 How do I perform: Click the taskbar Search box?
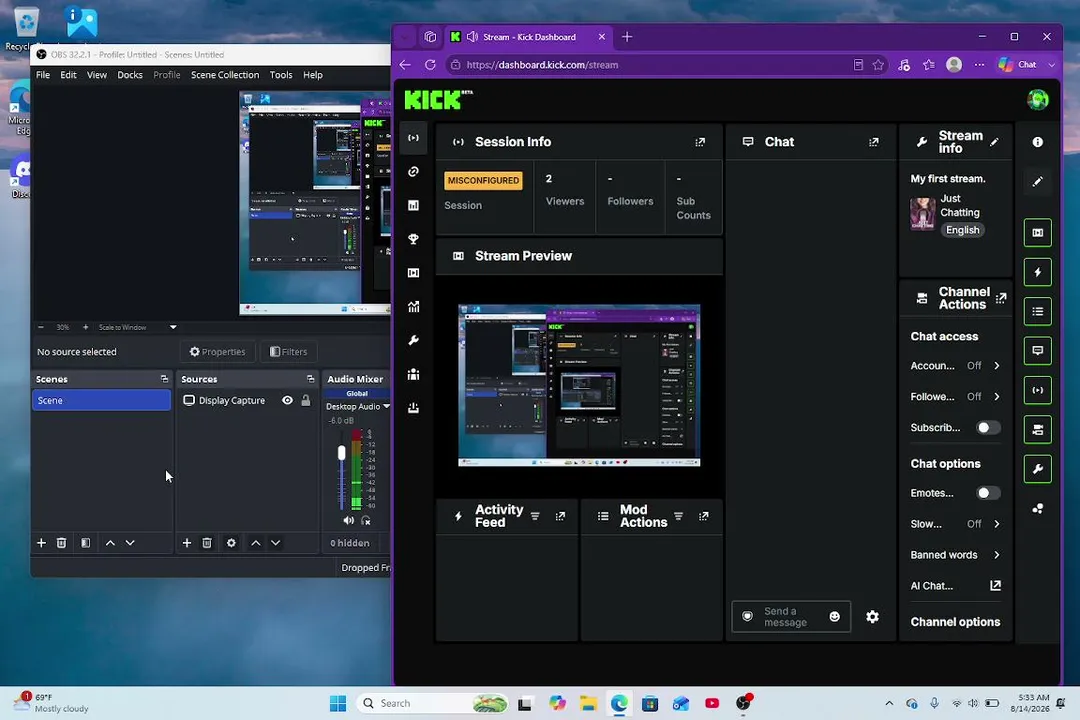coord(433,703)
